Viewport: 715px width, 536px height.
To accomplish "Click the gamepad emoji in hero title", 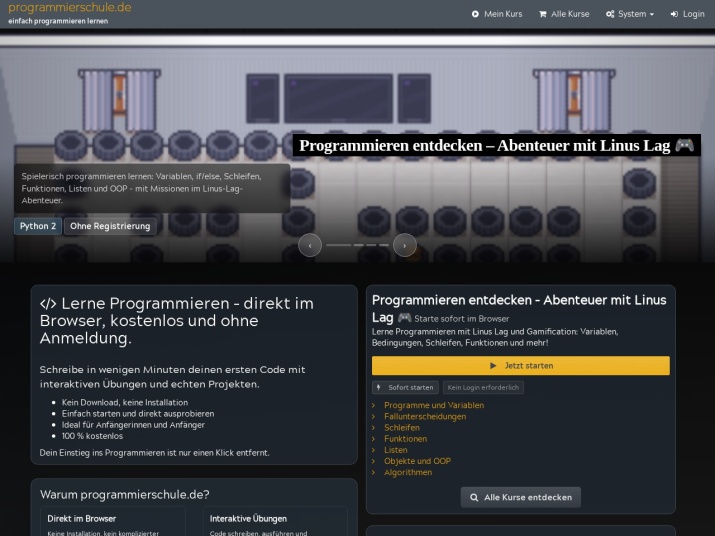I will coord(684,146).
